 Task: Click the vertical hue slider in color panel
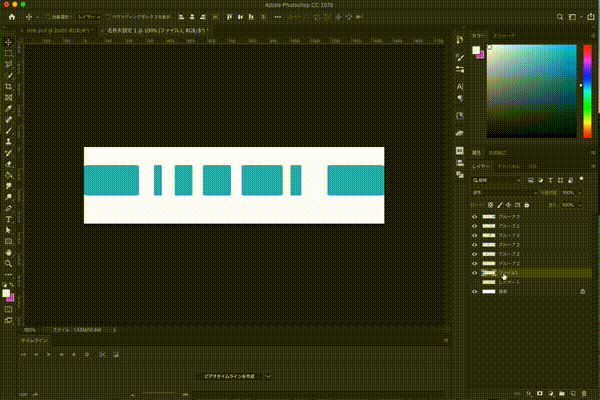tap(588, 90)
